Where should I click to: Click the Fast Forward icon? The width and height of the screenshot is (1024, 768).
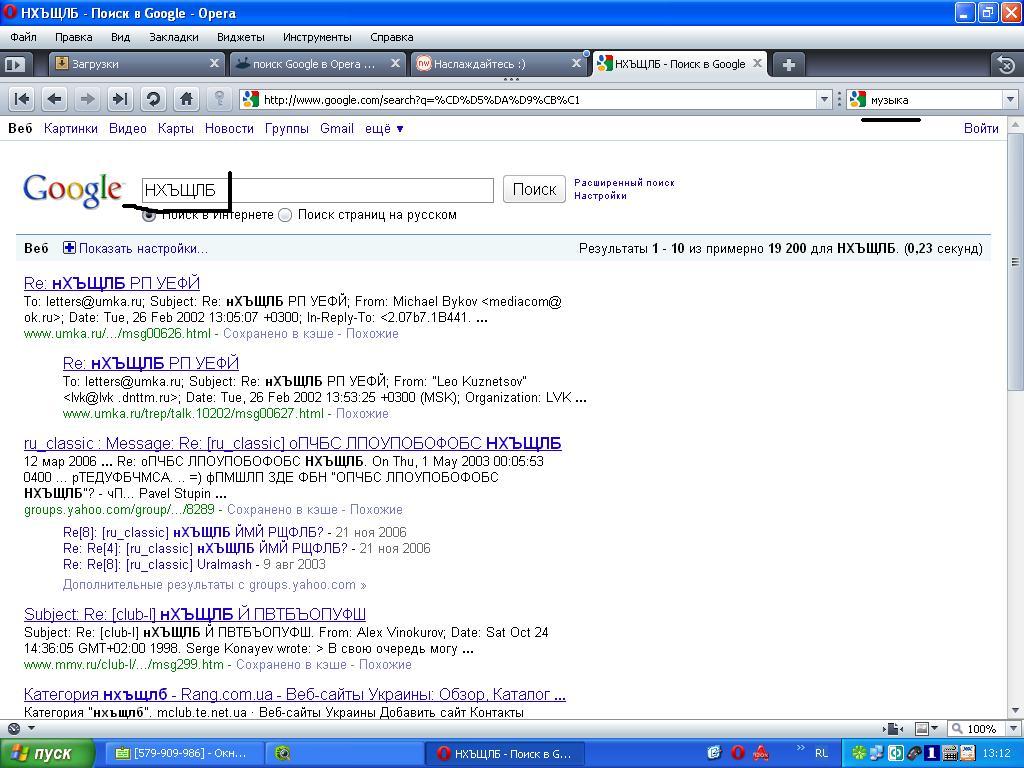[120, 99]
